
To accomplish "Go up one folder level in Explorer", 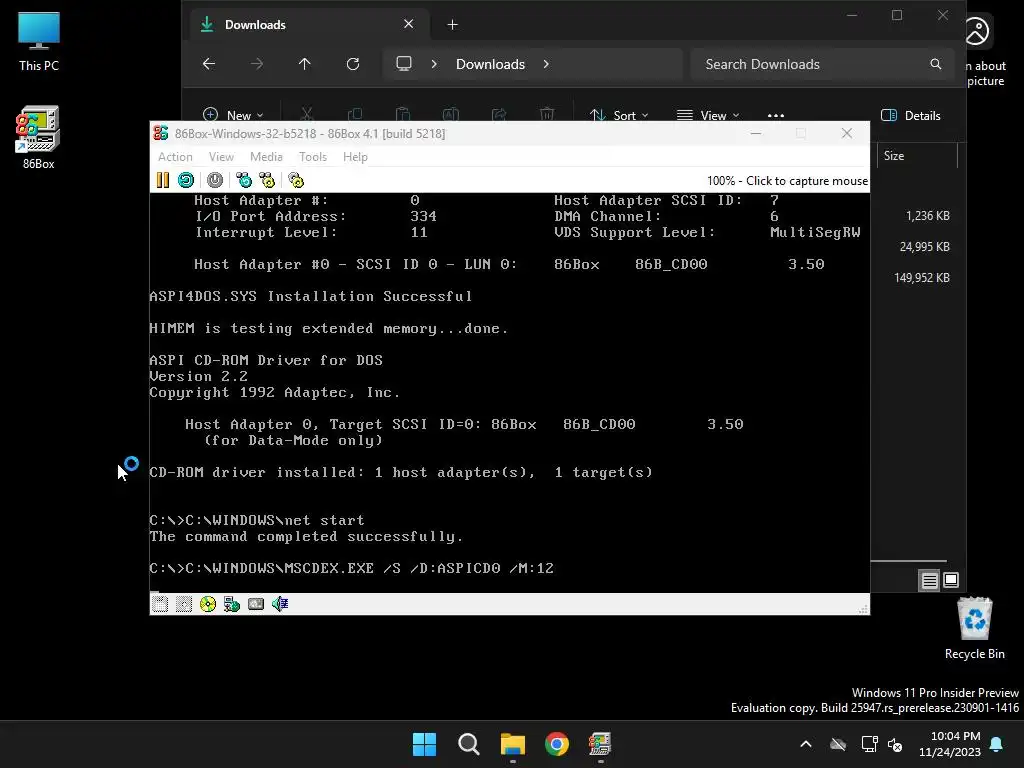I will tap(304, 64).
